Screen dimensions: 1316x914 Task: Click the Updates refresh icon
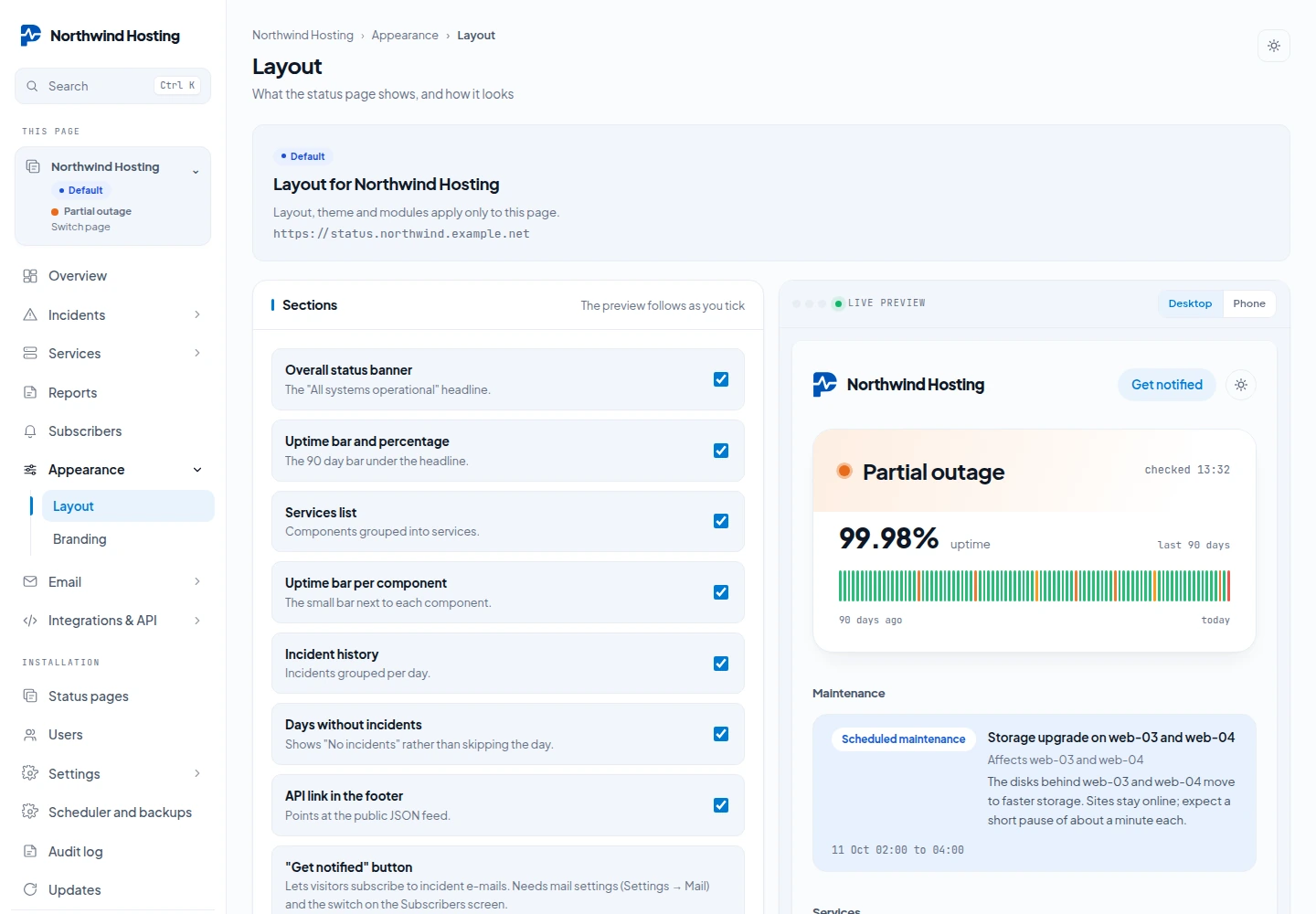point(30,889)
